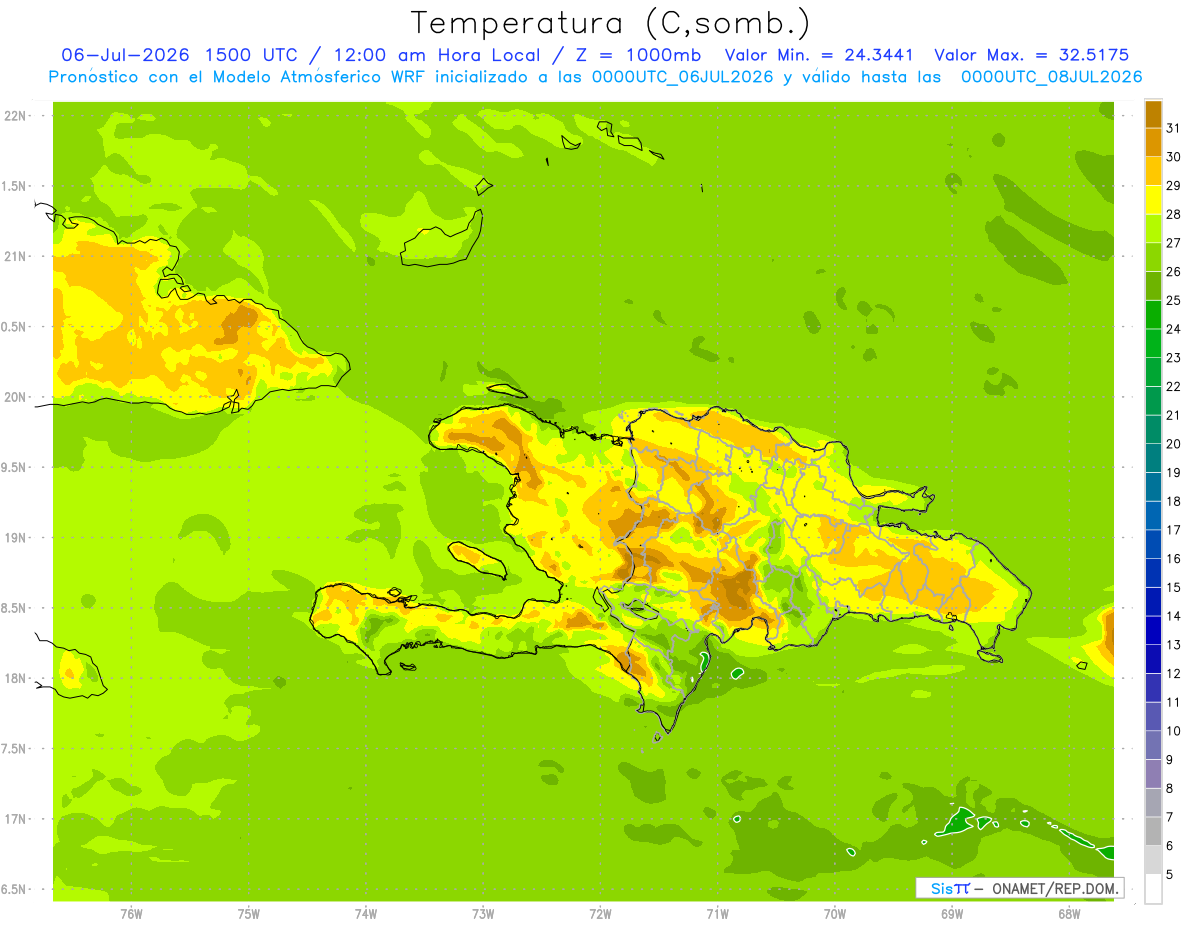Click the "69W" longitude axis label
1200x927 pixels.
pyautogui.click(x=952, y=914)
